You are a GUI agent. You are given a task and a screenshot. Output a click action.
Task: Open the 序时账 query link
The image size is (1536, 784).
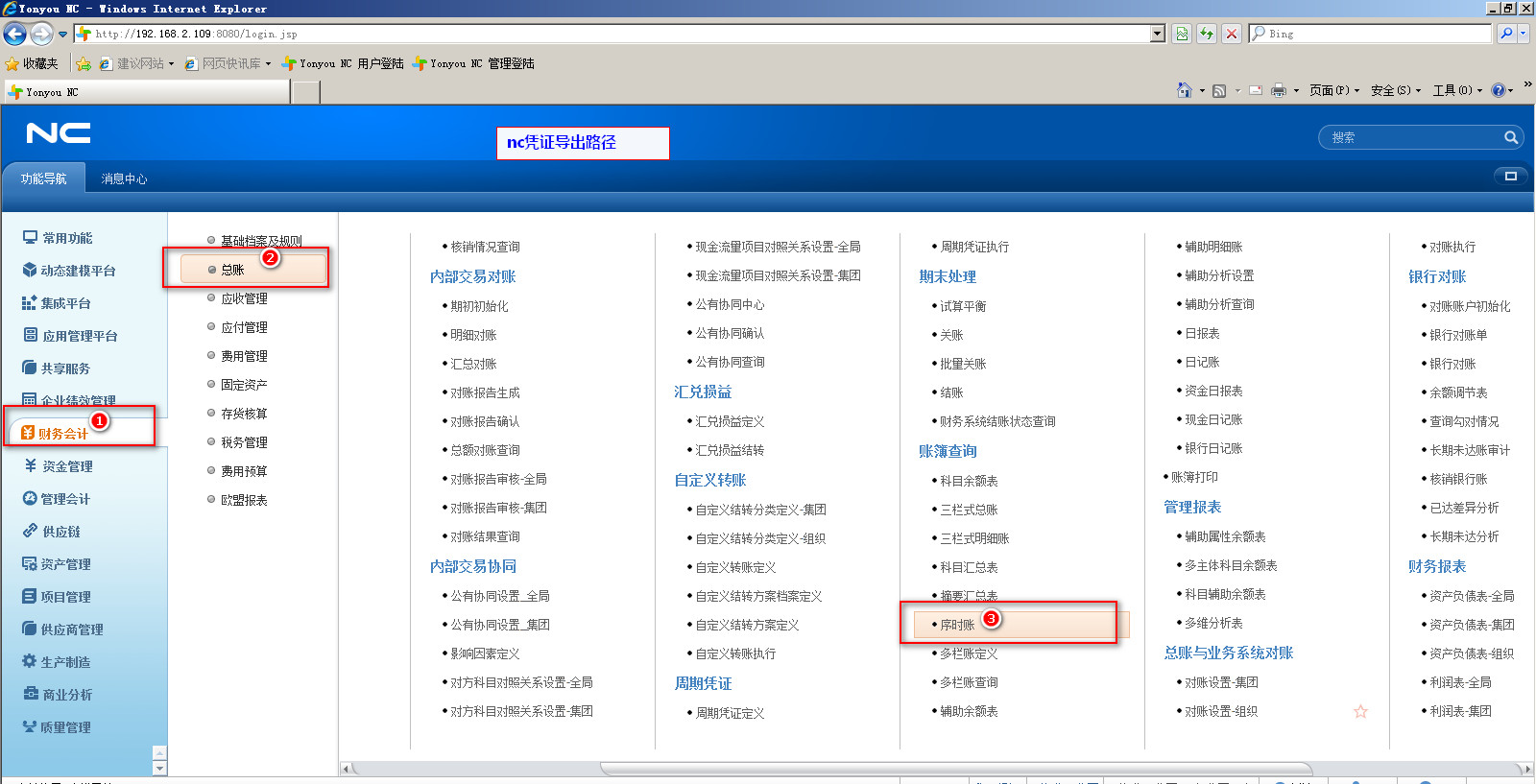coord(957,625)
